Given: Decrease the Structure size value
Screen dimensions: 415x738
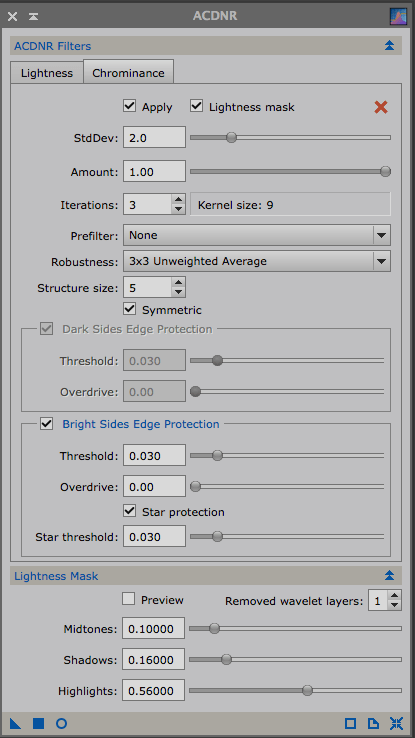Looking at the screenshot, I should (178, 292).
